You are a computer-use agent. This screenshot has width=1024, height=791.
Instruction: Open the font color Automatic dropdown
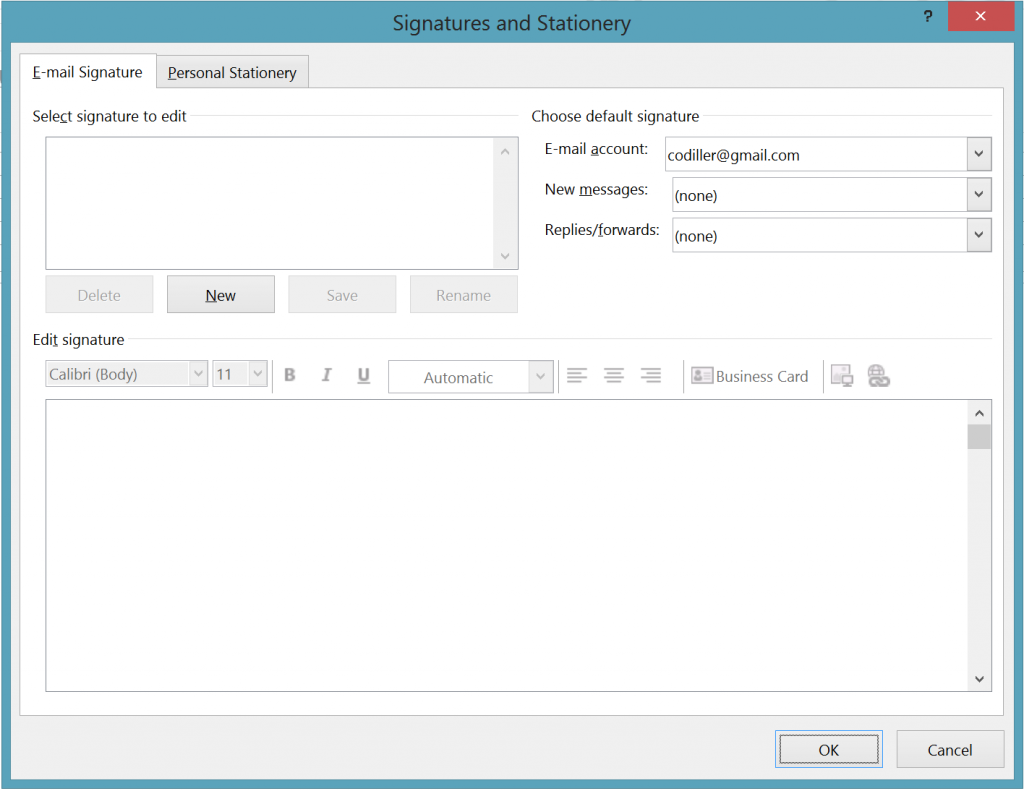coord(540,377)
